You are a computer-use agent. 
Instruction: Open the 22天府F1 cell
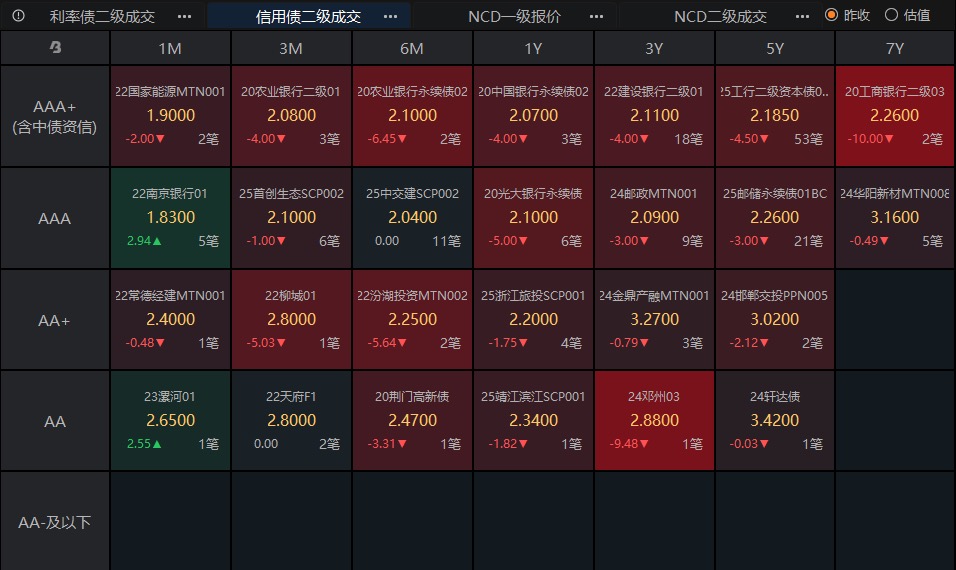click(x=291, y=421)
